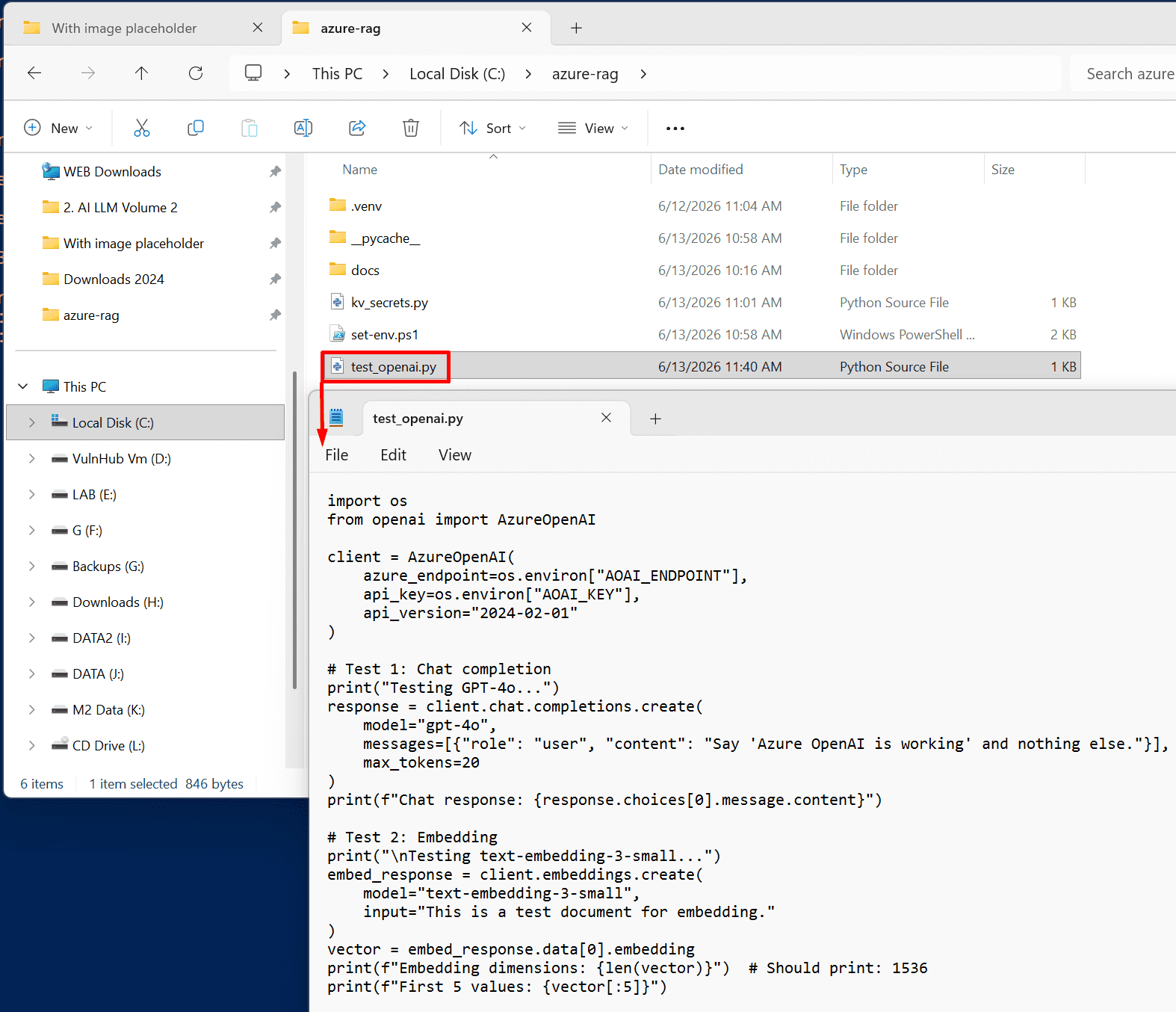Click the Copy icon in toolbar
The height and width of the screenshot is (1012, 1176).
(196, 128)
